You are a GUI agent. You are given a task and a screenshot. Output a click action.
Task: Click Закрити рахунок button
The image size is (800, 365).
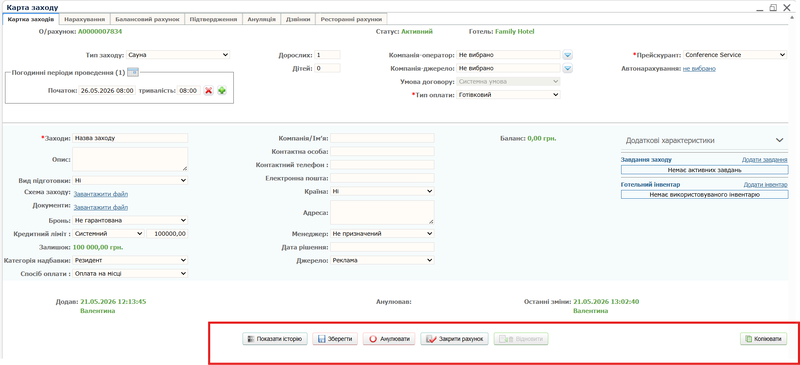[x=455, y=339]
